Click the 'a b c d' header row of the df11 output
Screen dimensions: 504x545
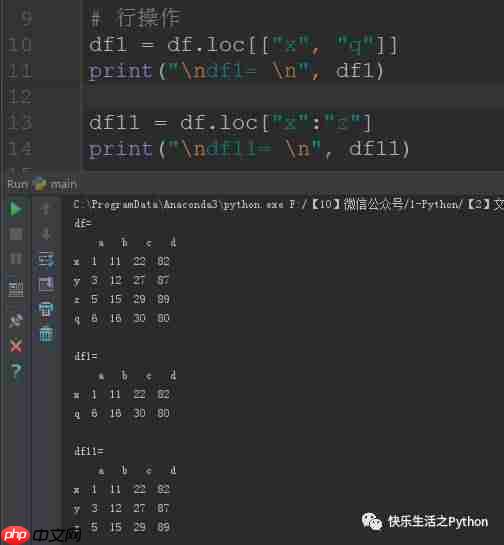tap(137, 470)
